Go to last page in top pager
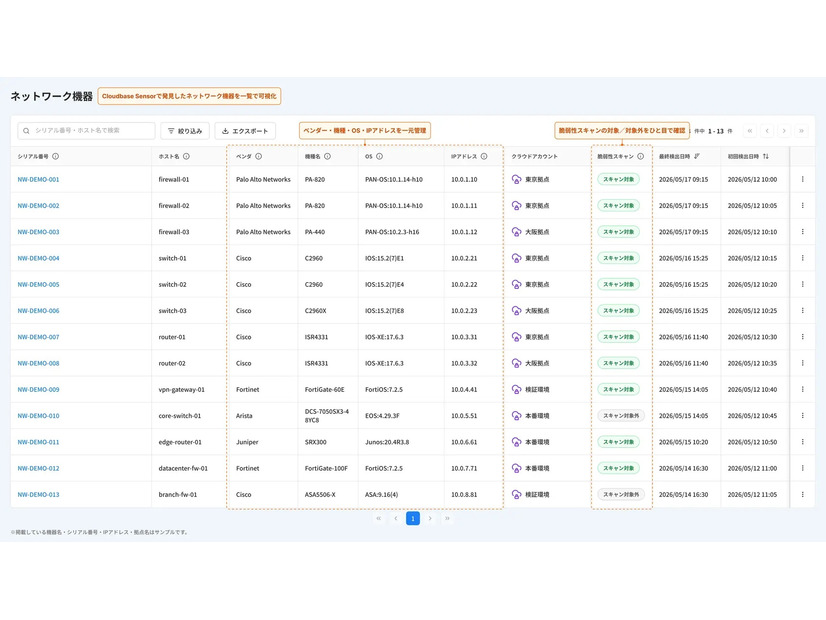Image resolution: width=826 pixels, height=620 pixels. 801,131
